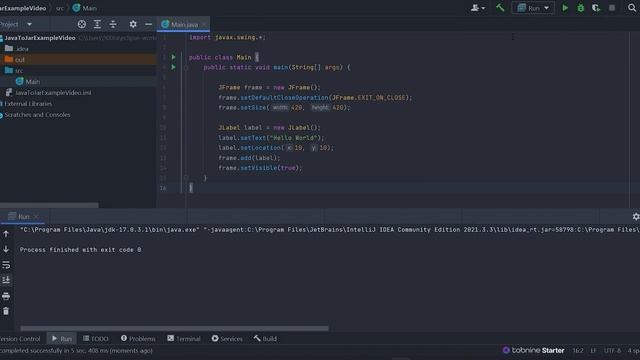This screenshot has width=640, height=360.
Task: Expand Scratches and Consoles node
Action: point(37,115)
